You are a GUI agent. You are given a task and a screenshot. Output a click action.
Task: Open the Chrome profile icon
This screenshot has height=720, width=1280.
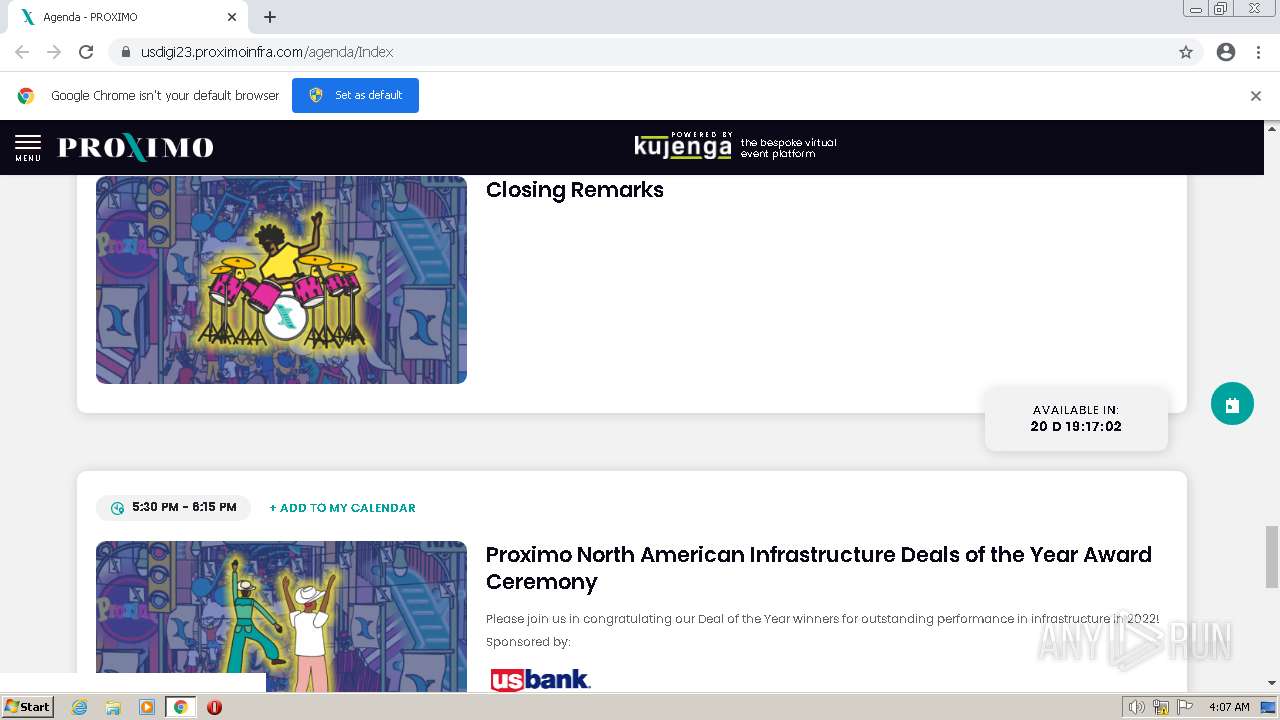pos(1226,52)
